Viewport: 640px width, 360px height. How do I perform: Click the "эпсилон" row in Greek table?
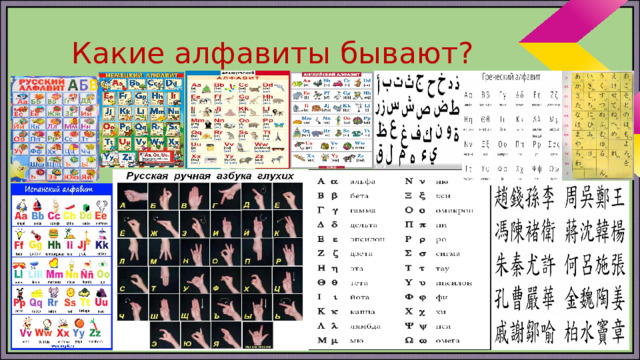(351, 239)
